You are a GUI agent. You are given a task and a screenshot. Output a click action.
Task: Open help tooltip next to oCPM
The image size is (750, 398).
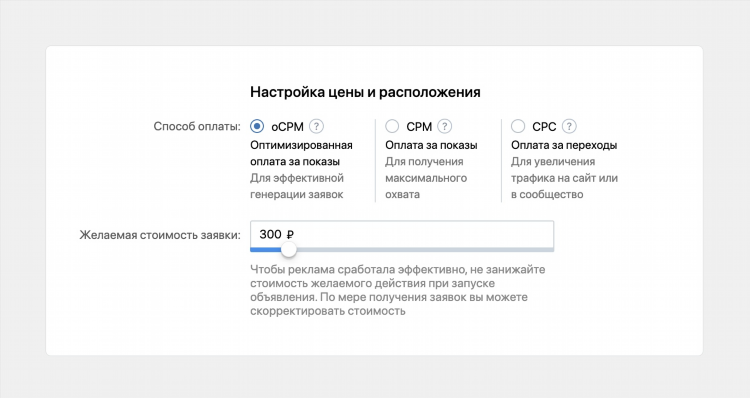(316, 126)
